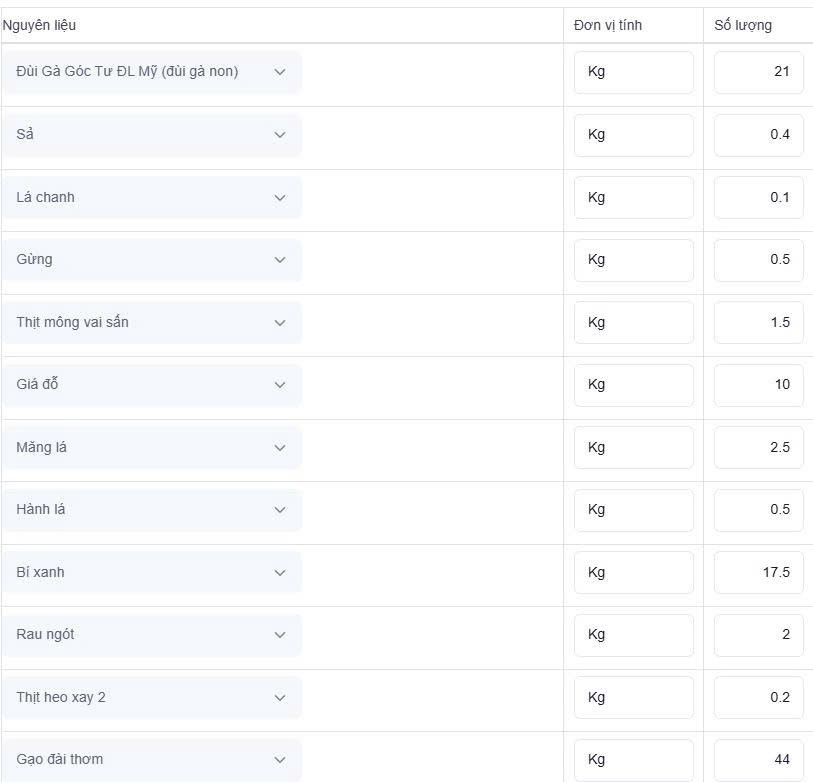The height and width of the screenshot is (782, 813).
Task: Click the Kg unit field for Giá đỗ
Action: (634, 385)
